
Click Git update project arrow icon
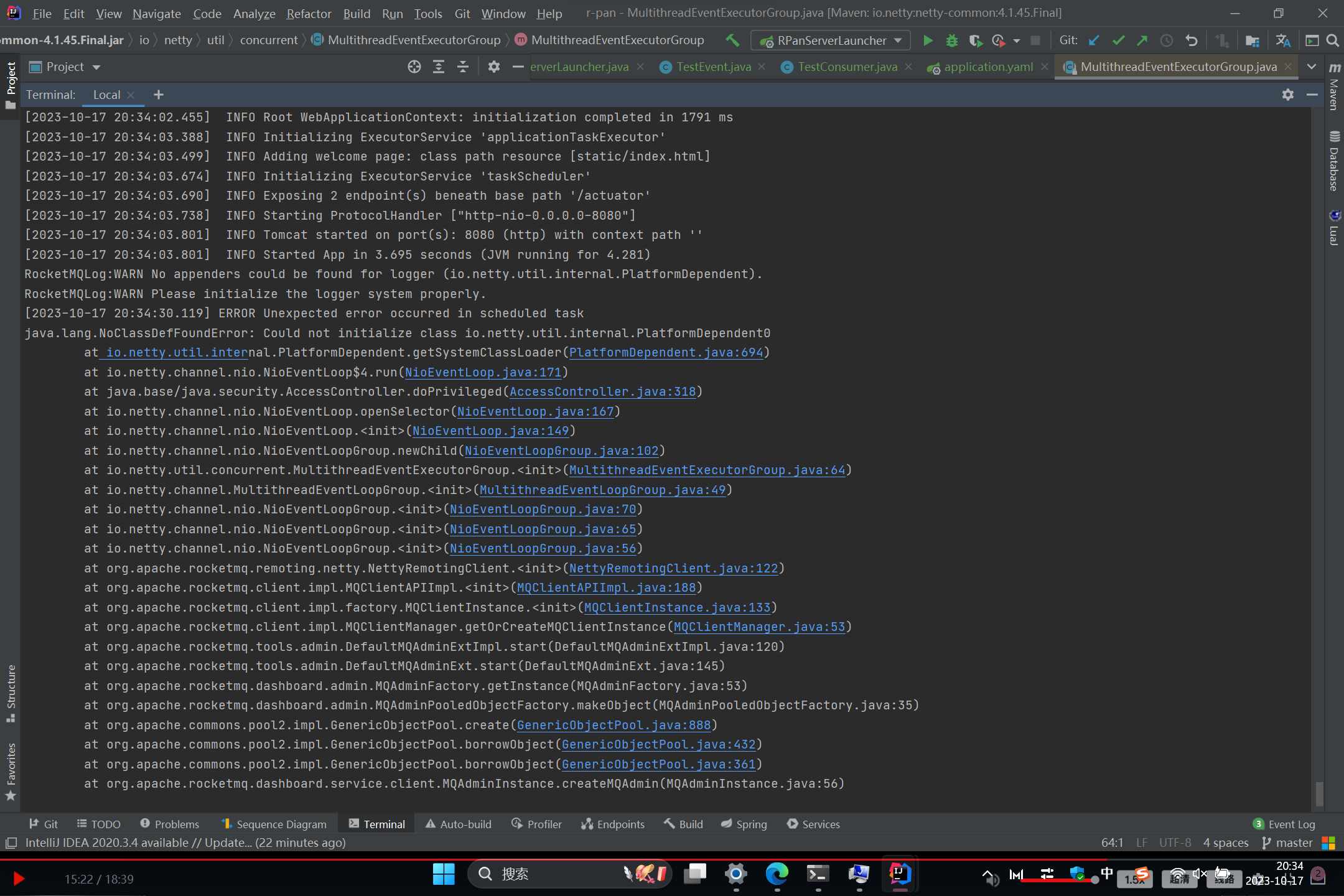coord(1094,40)
